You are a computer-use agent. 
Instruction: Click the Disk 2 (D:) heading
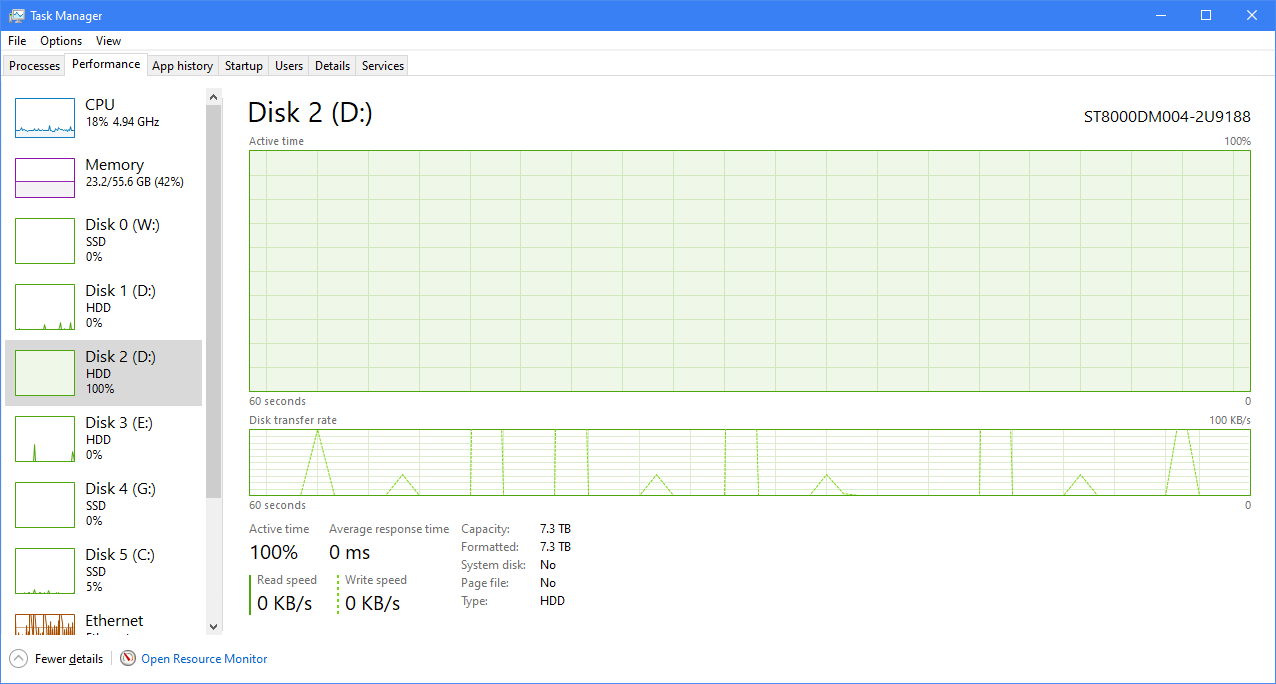(310, 112)
